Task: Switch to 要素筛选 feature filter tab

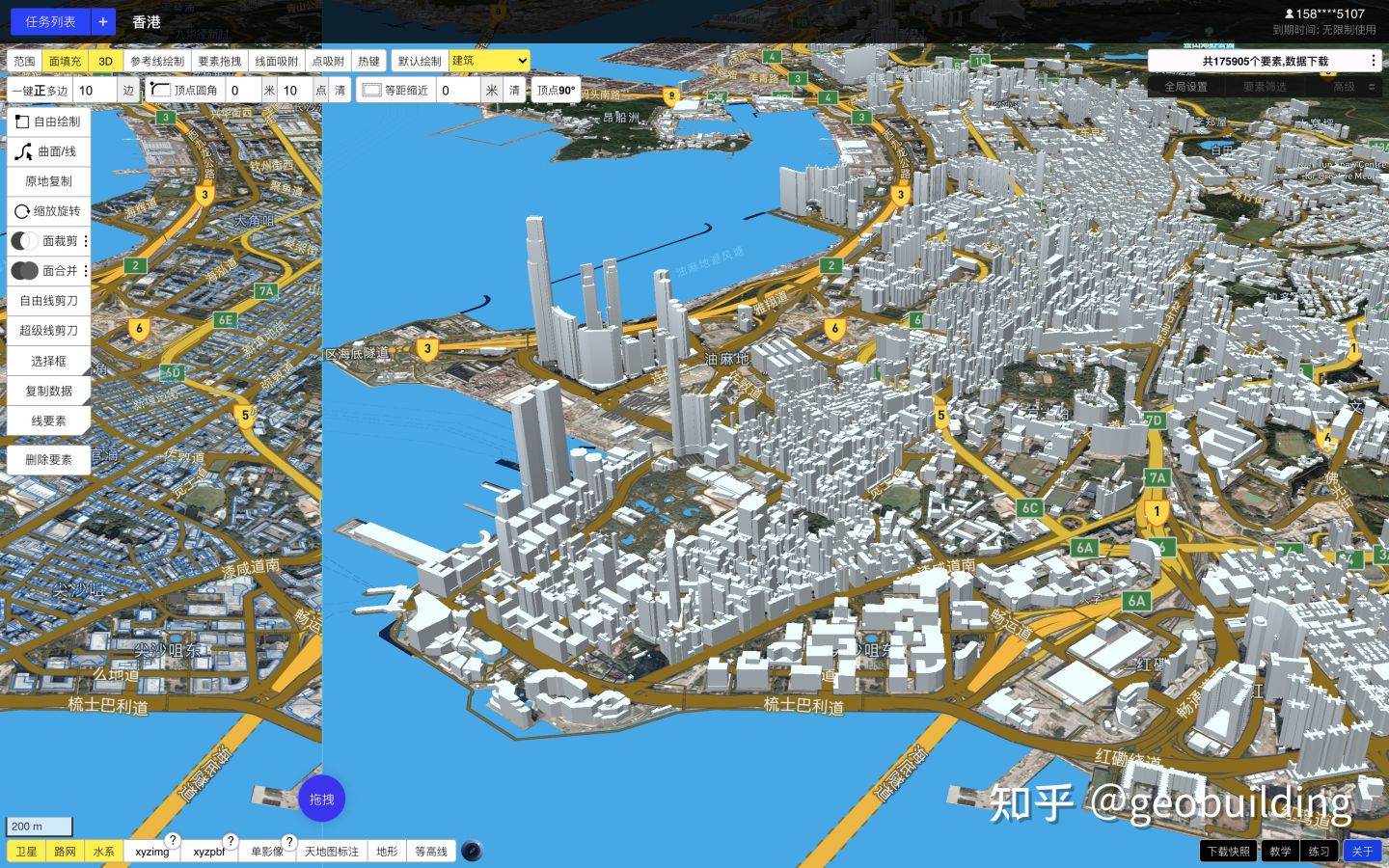Action: click(1265, 86)
